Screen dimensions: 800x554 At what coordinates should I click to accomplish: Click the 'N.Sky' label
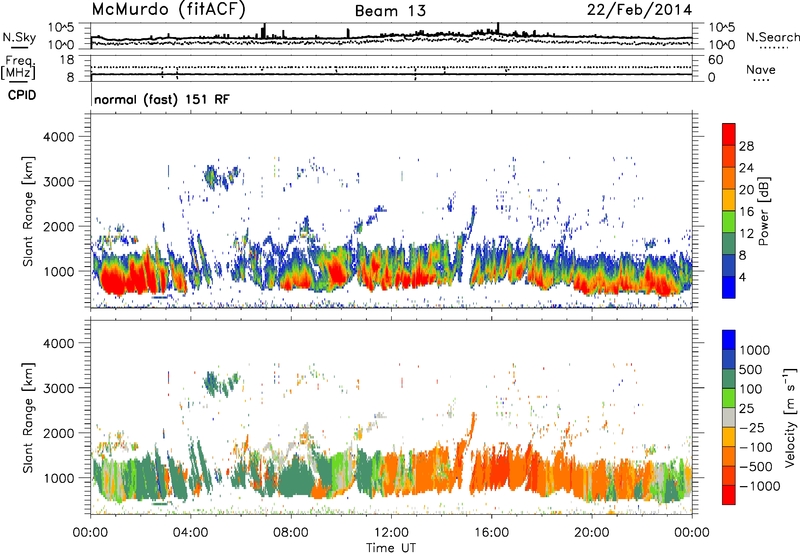[19, 37]
